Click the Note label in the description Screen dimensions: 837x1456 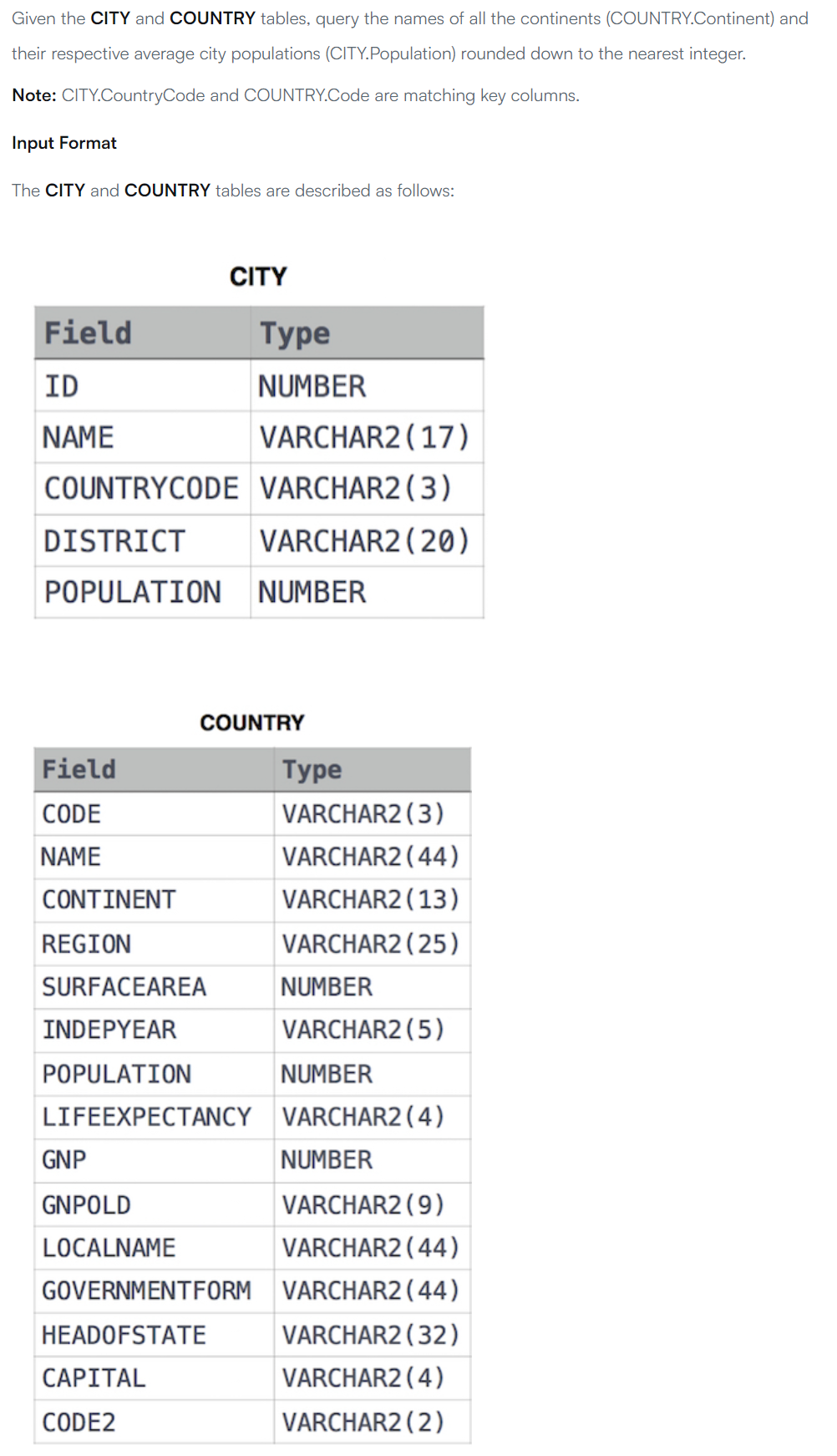(x=34, y=95)
